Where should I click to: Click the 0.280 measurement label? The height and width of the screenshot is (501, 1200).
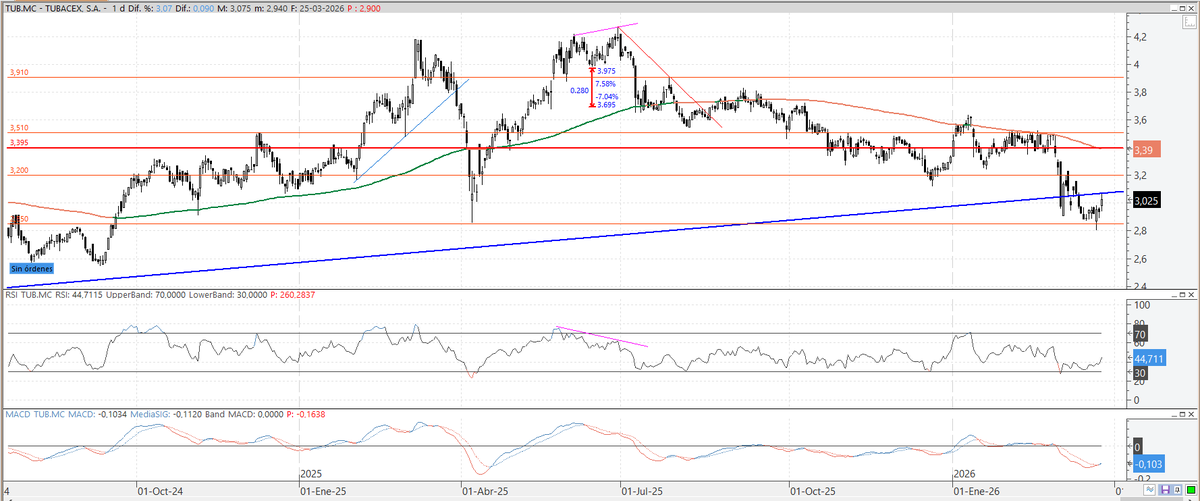(580, 91)
